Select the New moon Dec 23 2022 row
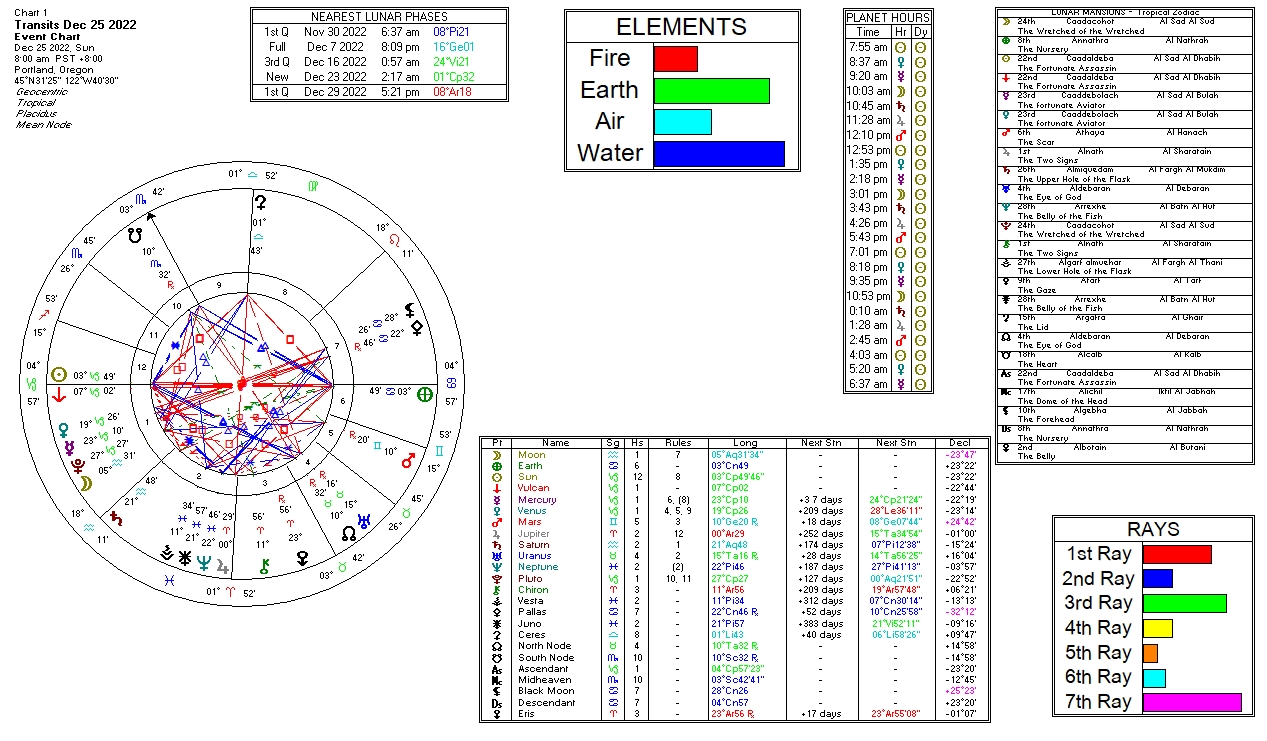Viewport: 1267px width, 741px height. [x=379, y=76]
